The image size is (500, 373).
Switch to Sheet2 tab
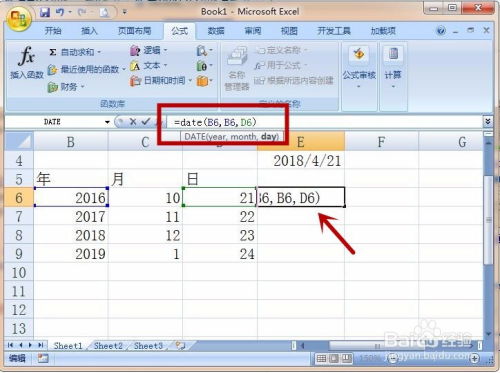point(108,346)
